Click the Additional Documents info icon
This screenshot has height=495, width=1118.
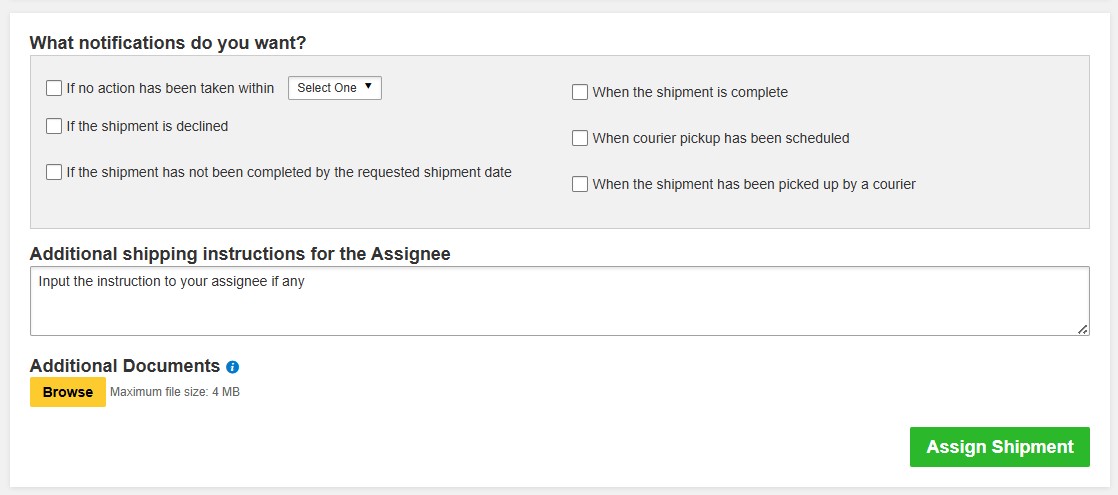pos(232,367)
